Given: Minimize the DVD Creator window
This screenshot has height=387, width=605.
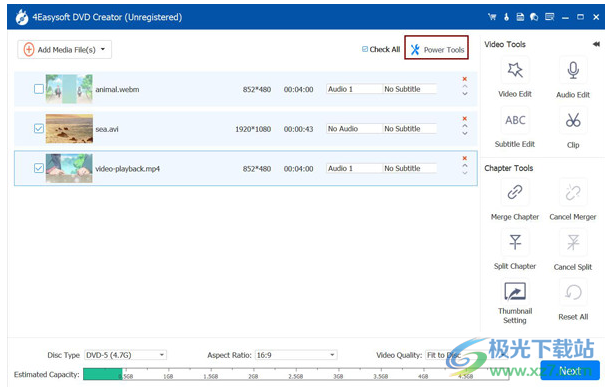Looking at the screenshot, I should [x=565, y=17].
